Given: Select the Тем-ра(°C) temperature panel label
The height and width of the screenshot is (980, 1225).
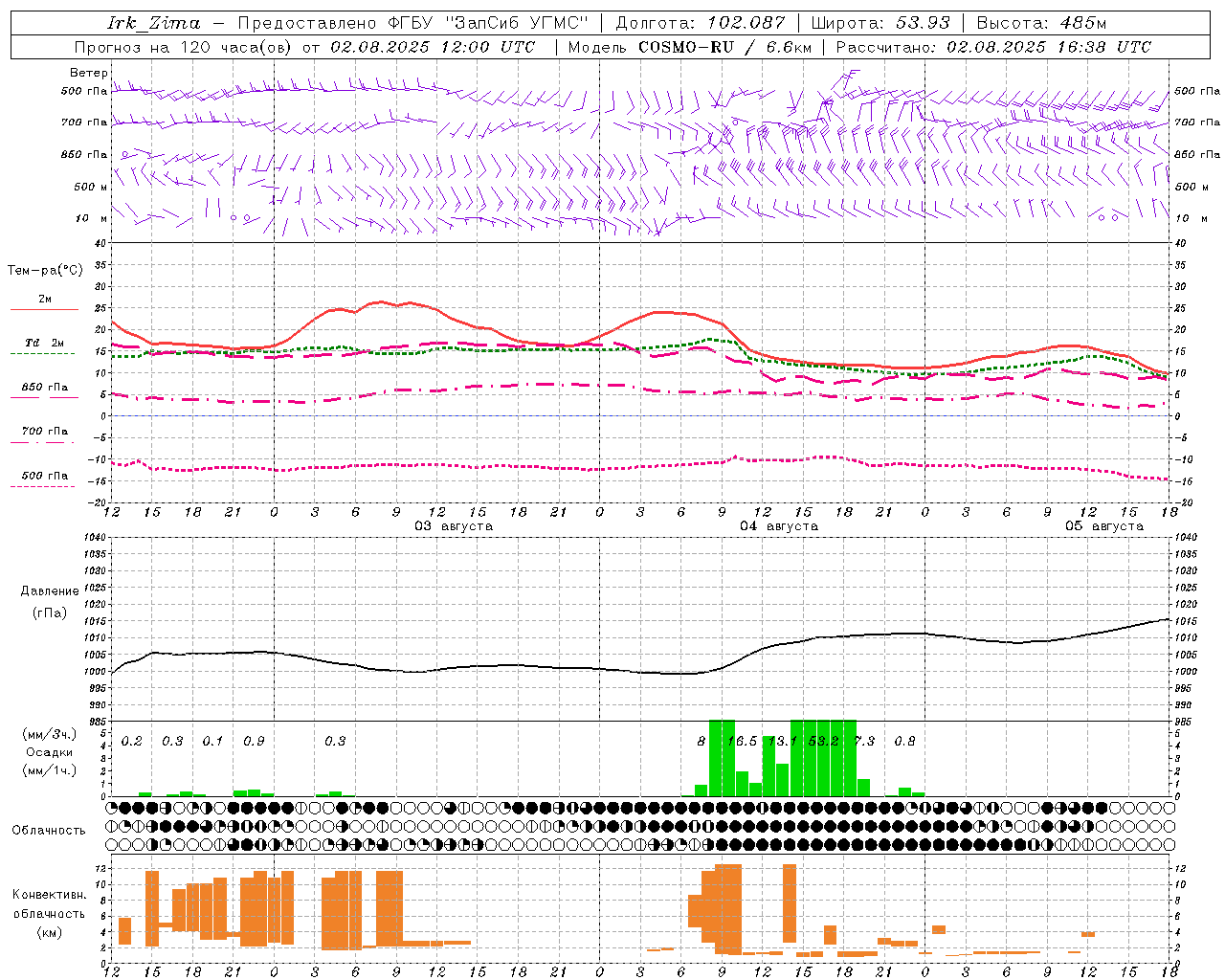Looking at the screenshot, I should pos(45,271).
